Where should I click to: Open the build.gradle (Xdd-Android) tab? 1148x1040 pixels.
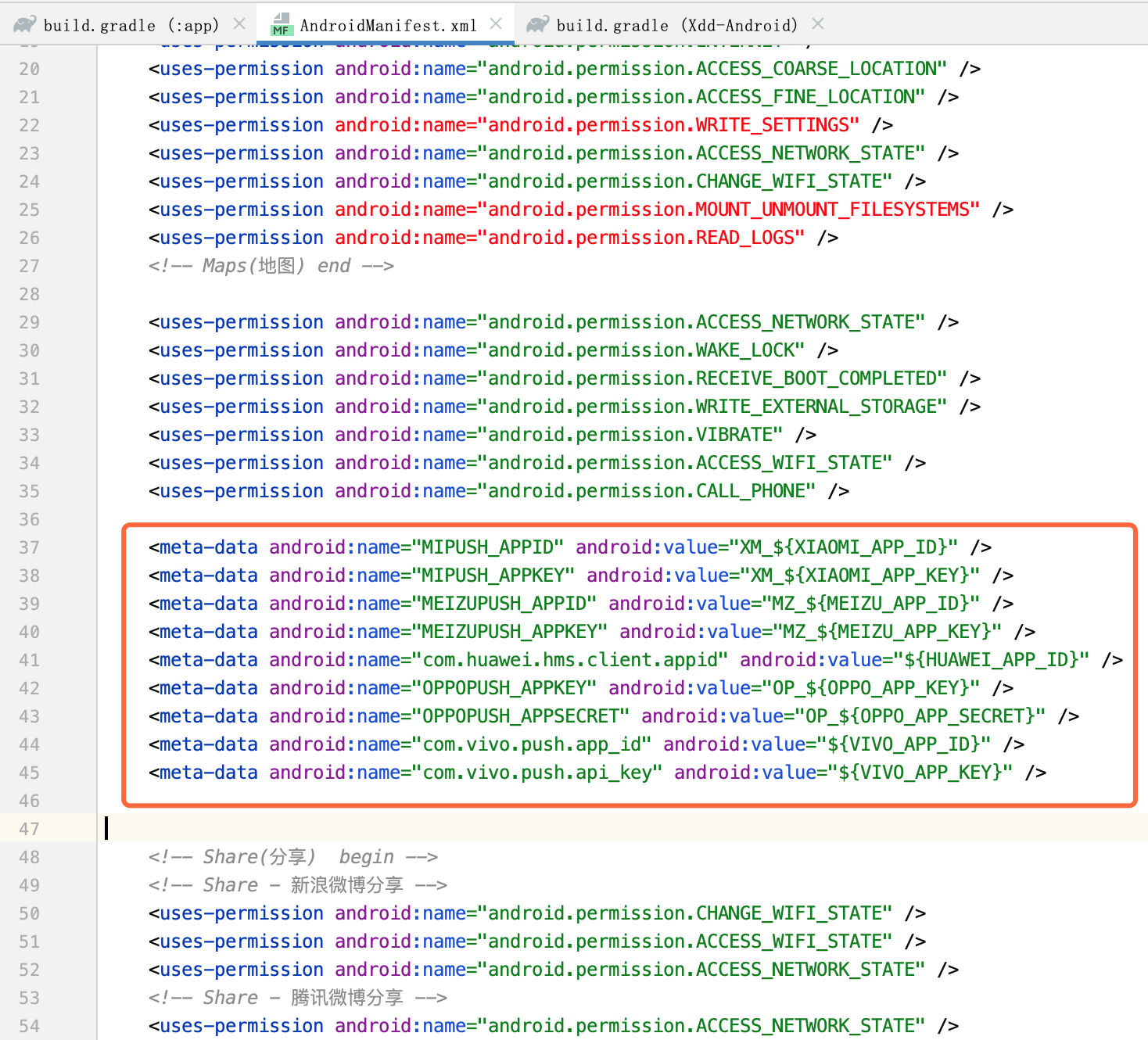point(676,25)
